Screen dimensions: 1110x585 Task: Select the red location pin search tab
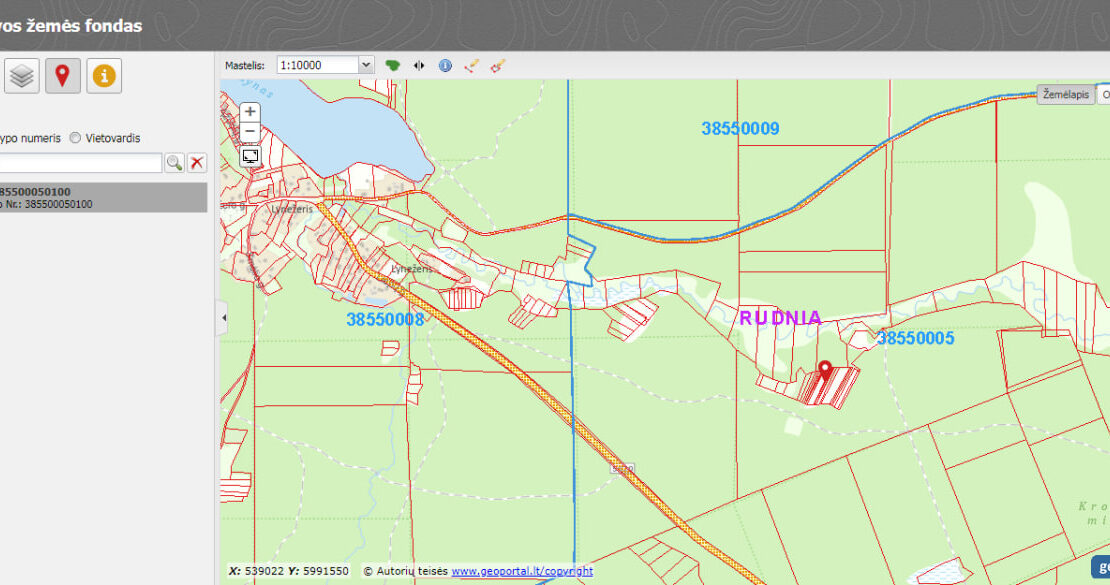pyautogui.click(x=62, y=76)
